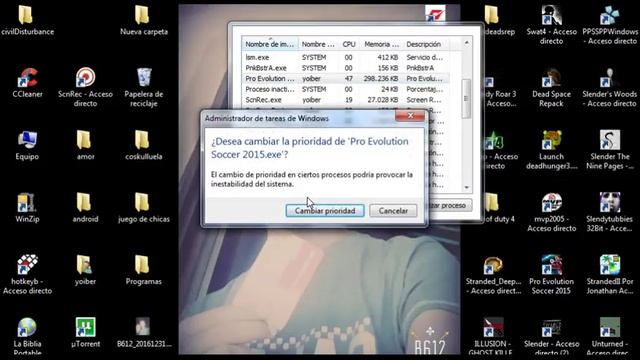Launch CCleaner from its desktop shortcut

click(27, 78)
